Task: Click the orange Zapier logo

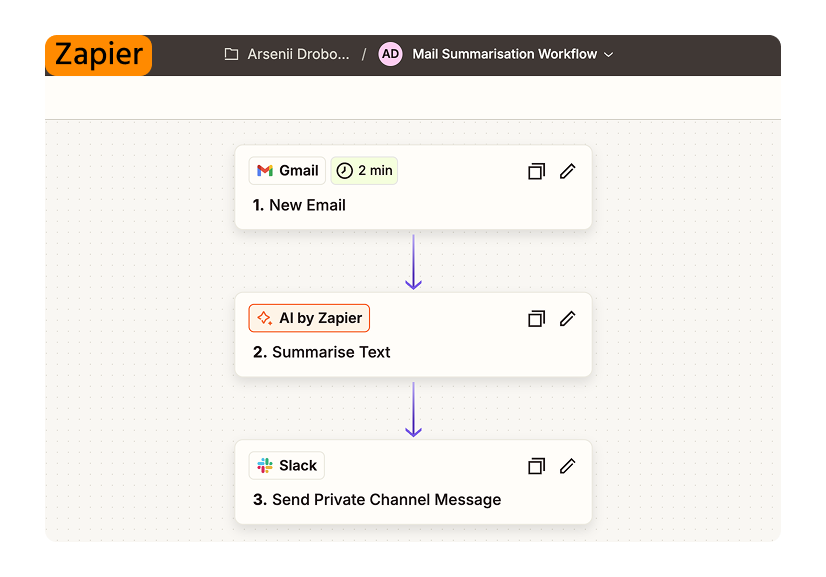Action: pos(98,55)
